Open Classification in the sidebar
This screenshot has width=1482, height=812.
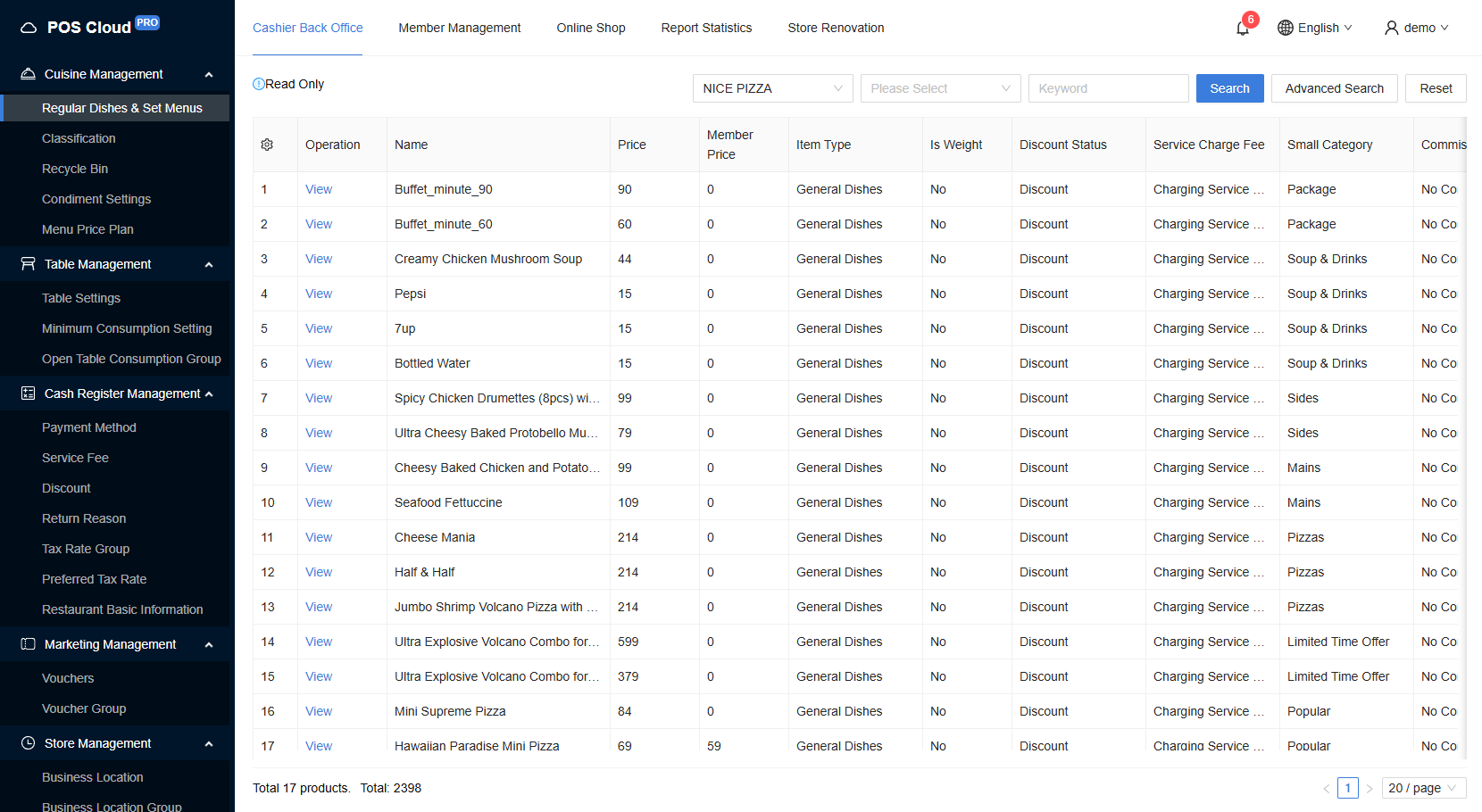[x=79, y=138]
